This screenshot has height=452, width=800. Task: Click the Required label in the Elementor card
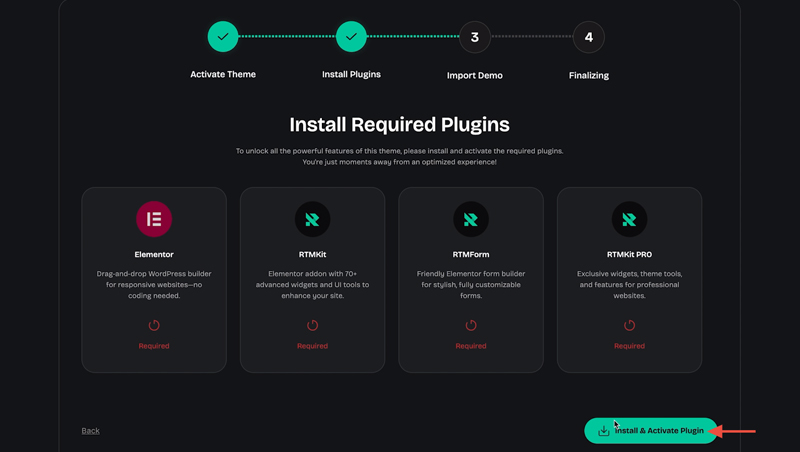tap(154, 346)
